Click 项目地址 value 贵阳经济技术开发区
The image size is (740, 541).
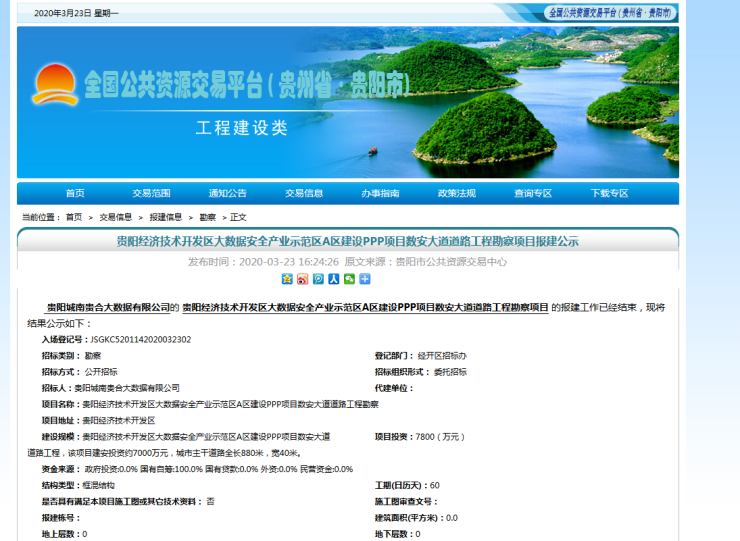(119, 420)
